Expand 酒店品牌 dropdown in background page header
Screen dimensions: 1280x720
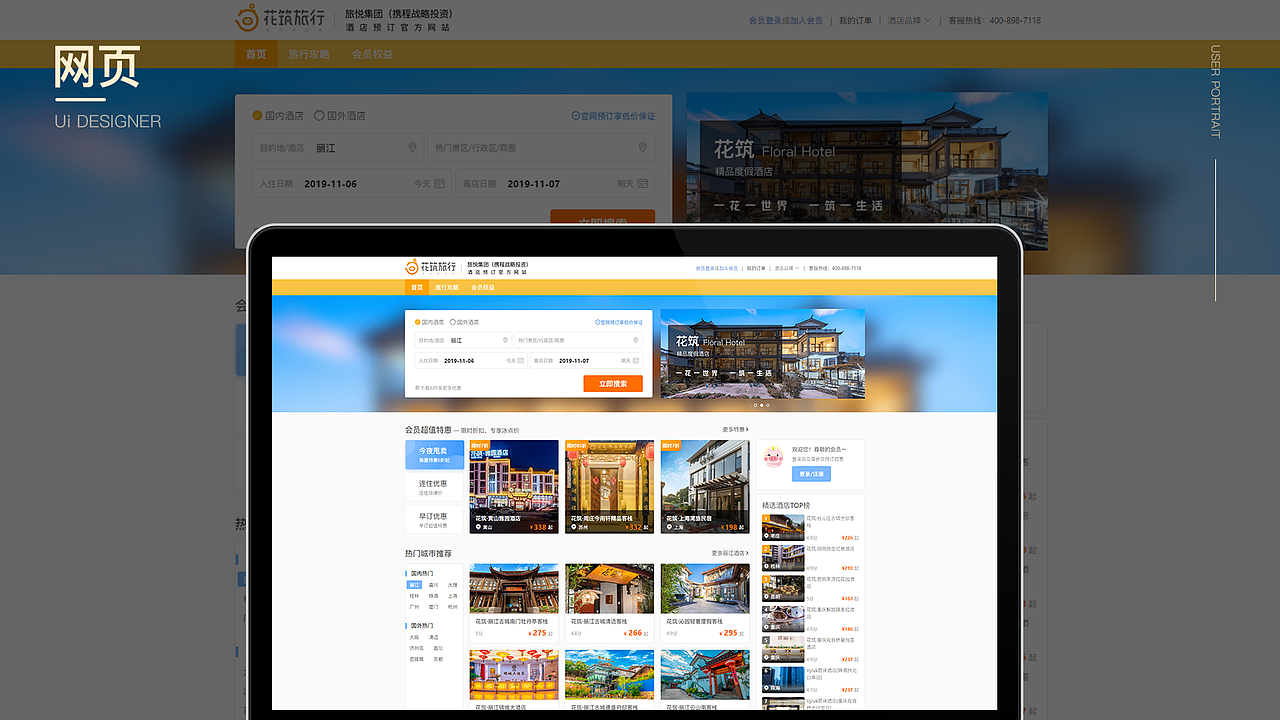(910, 20)
